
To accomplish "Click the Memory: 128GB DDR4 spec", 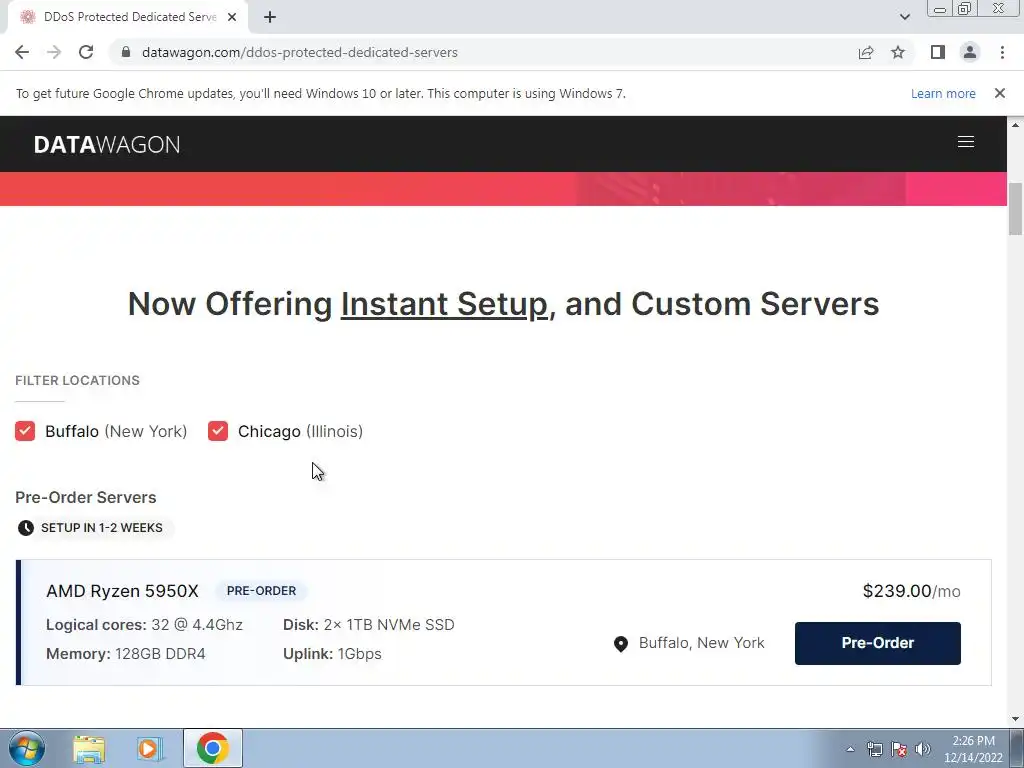I will (125, 654).
